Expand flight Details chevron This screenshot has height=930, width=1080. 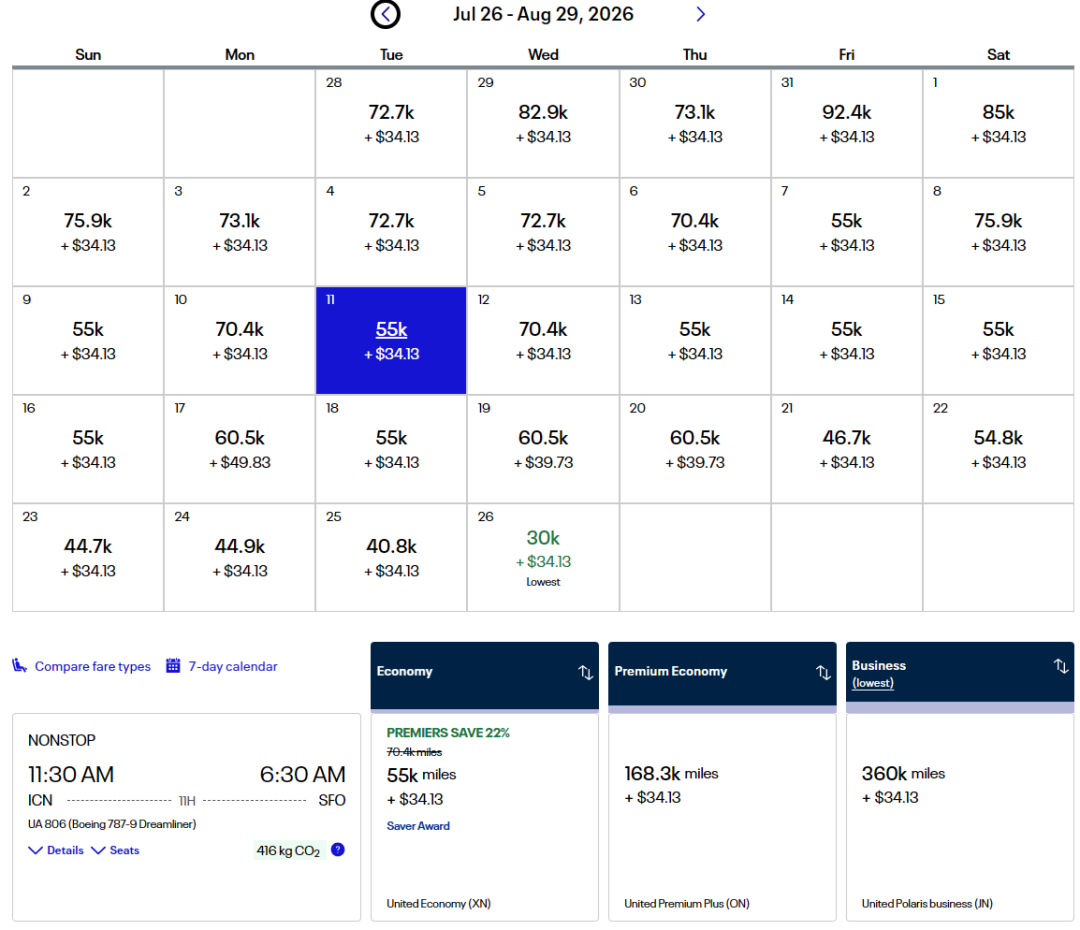coord(36,850)
